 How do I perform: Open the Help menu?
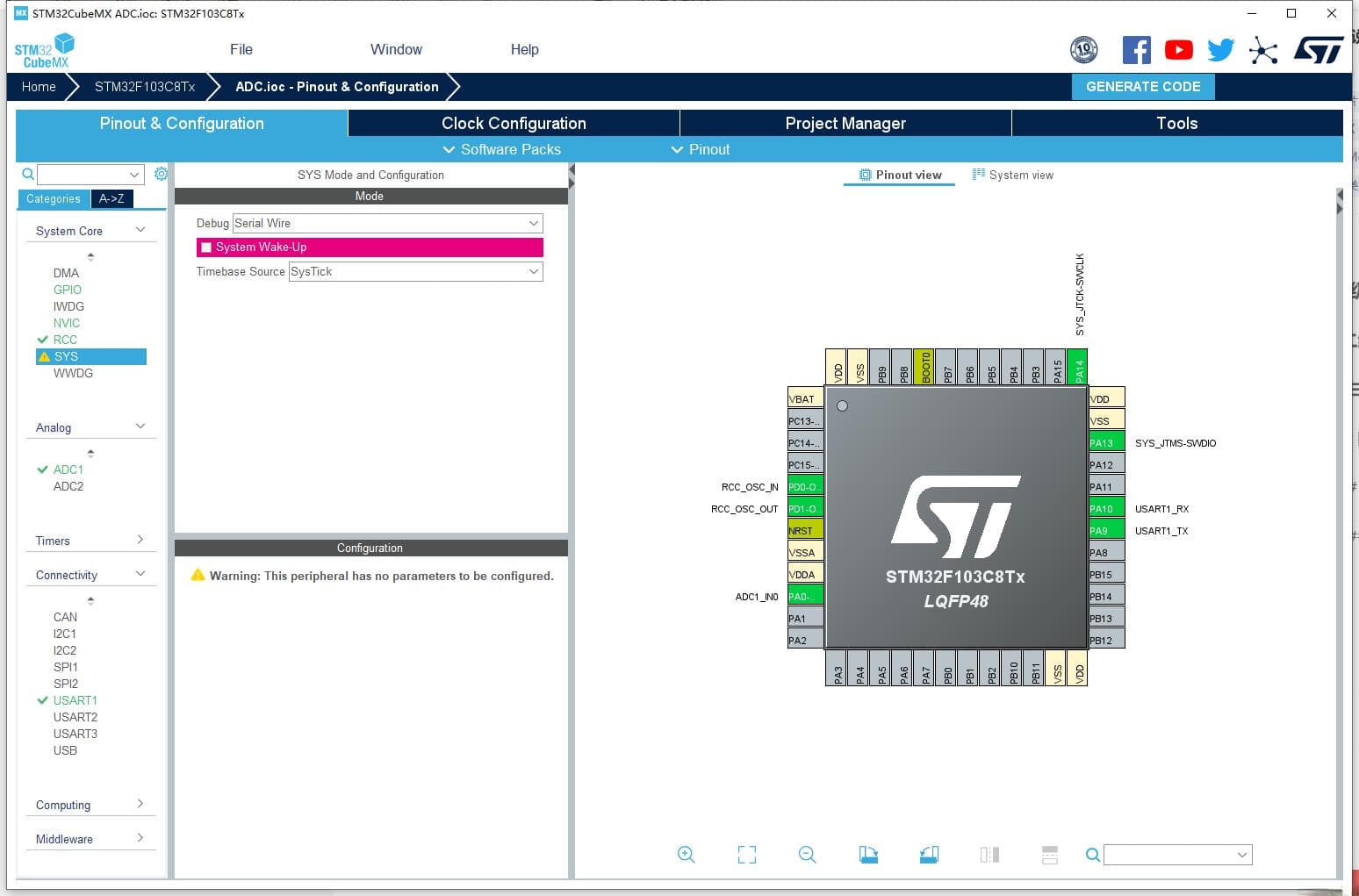(x=525, y=50)
